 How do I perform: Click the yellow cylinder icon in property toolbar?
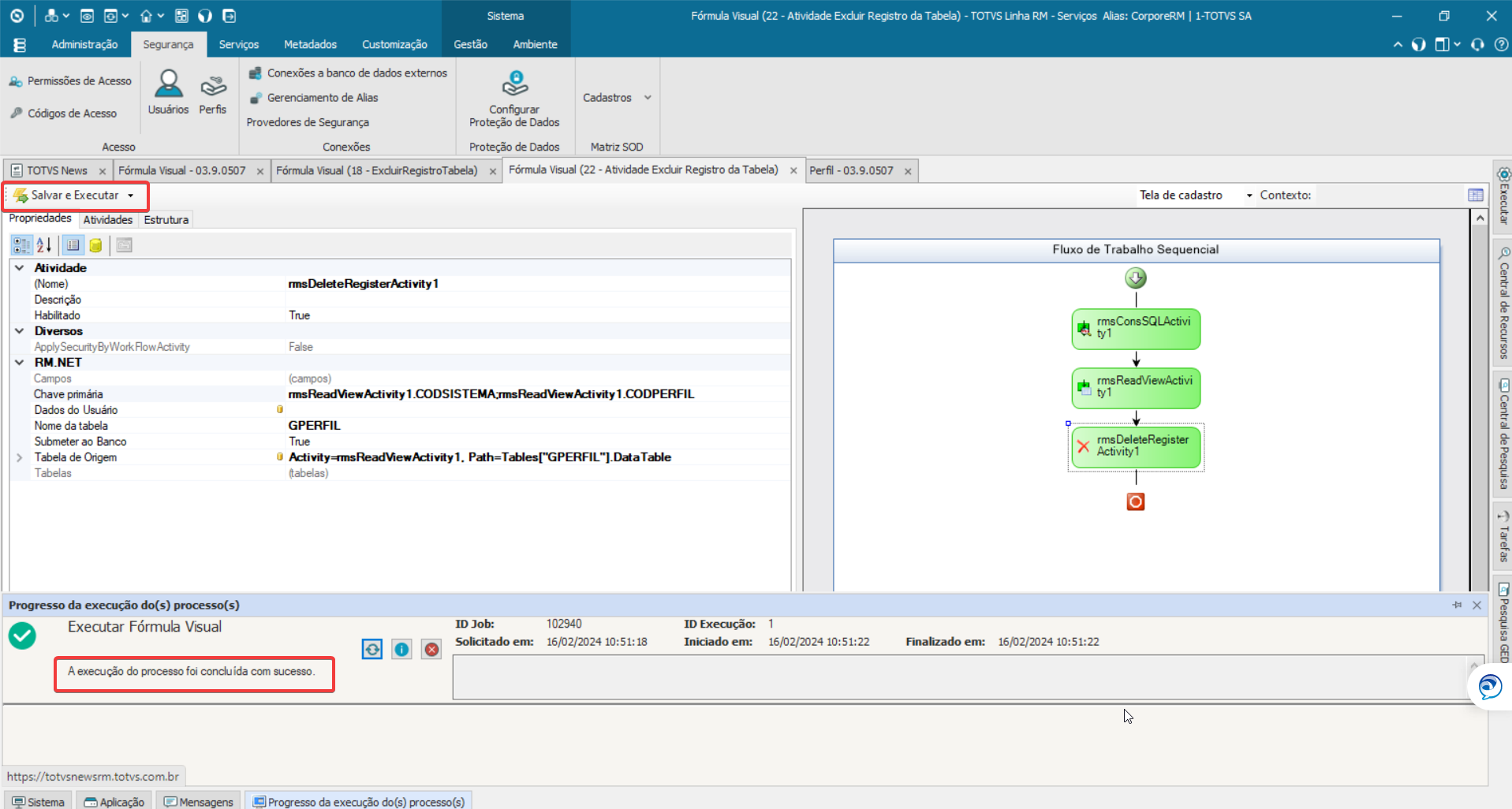tap(95, 245)
